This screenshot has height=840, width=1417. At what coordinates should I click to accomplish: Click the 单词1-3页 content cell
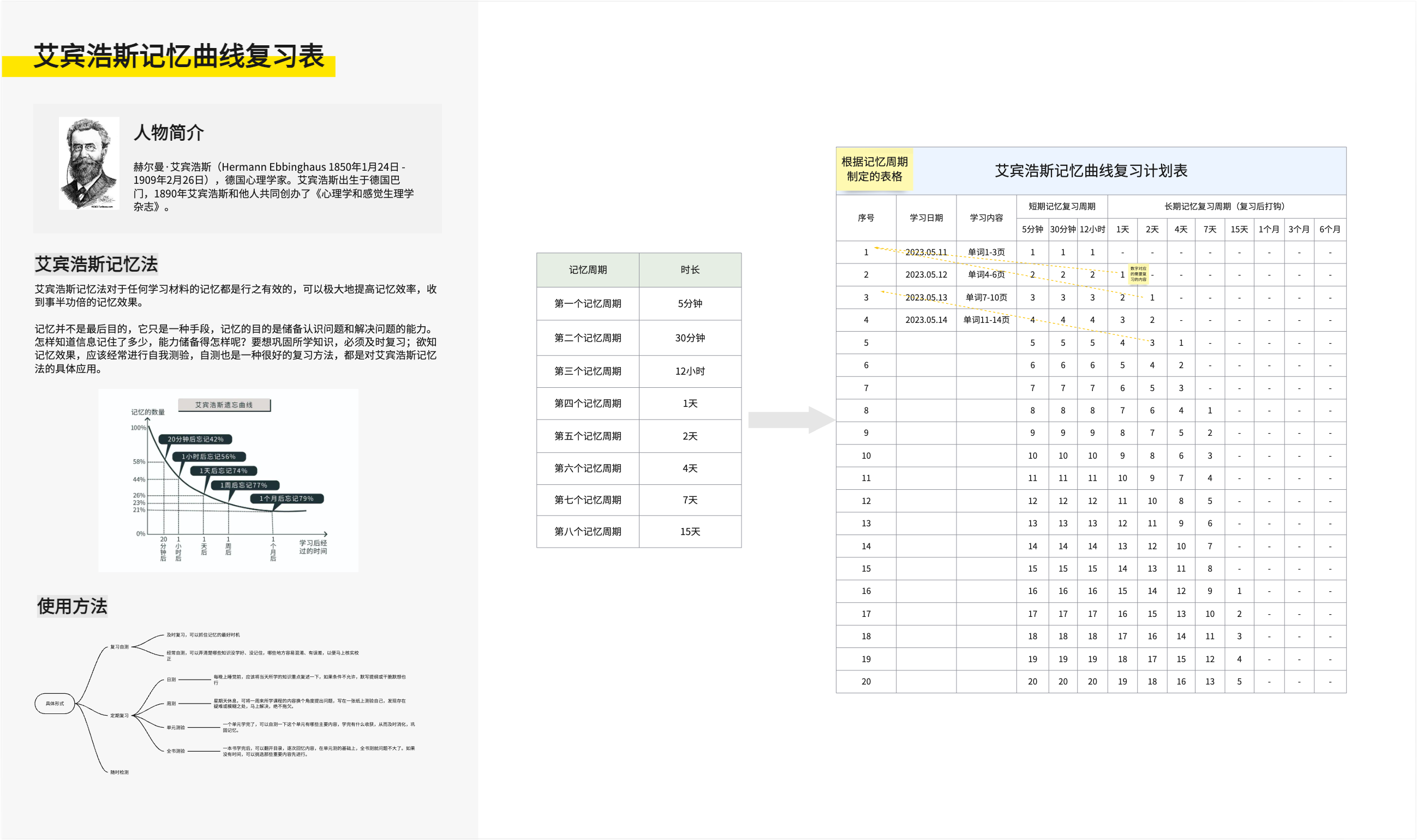986,253
